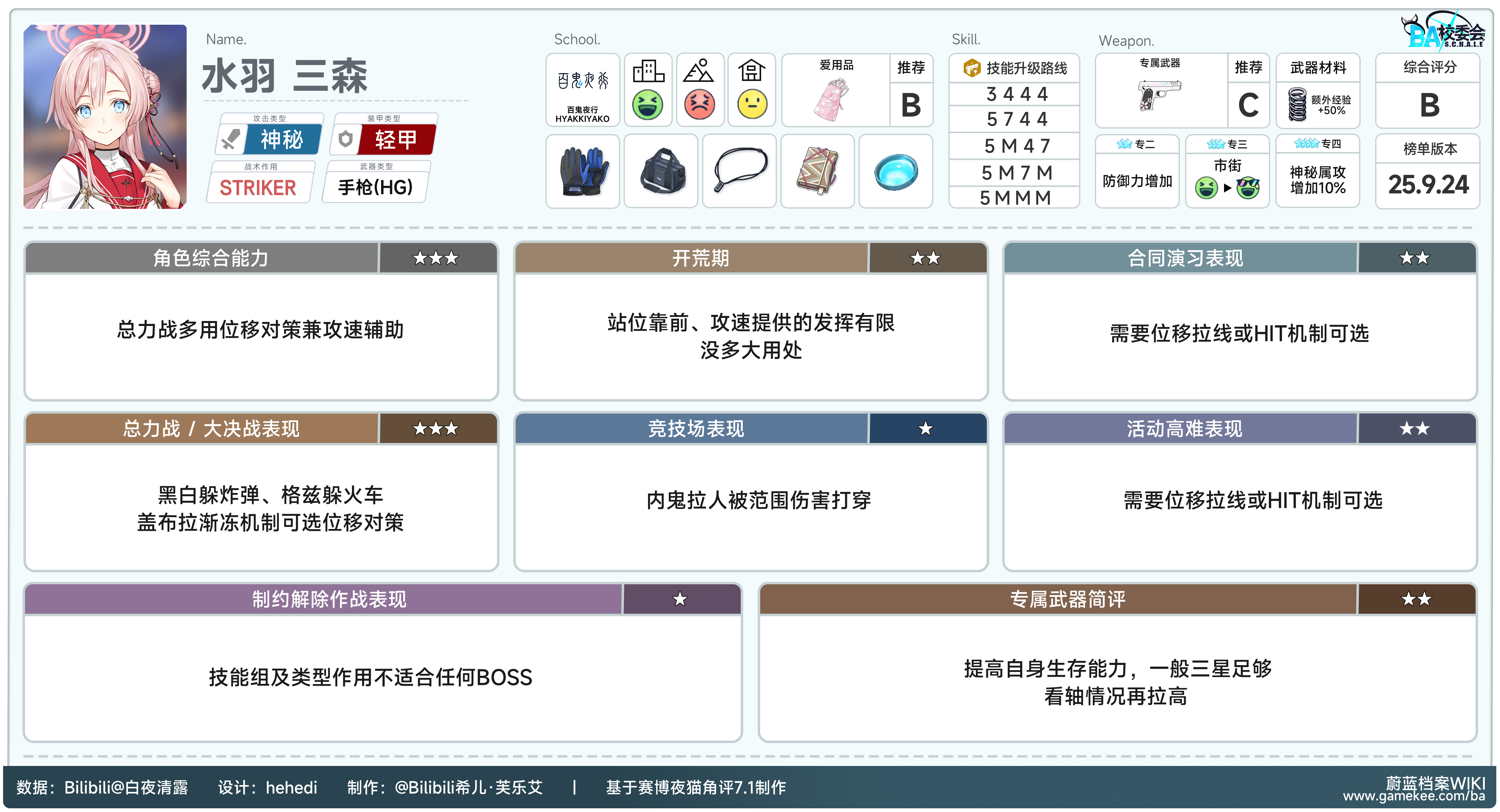The height and width of the screenshot is (812, 1500).
Task: Click the dark duffel bag equipment icon
Action: [662, 172]
